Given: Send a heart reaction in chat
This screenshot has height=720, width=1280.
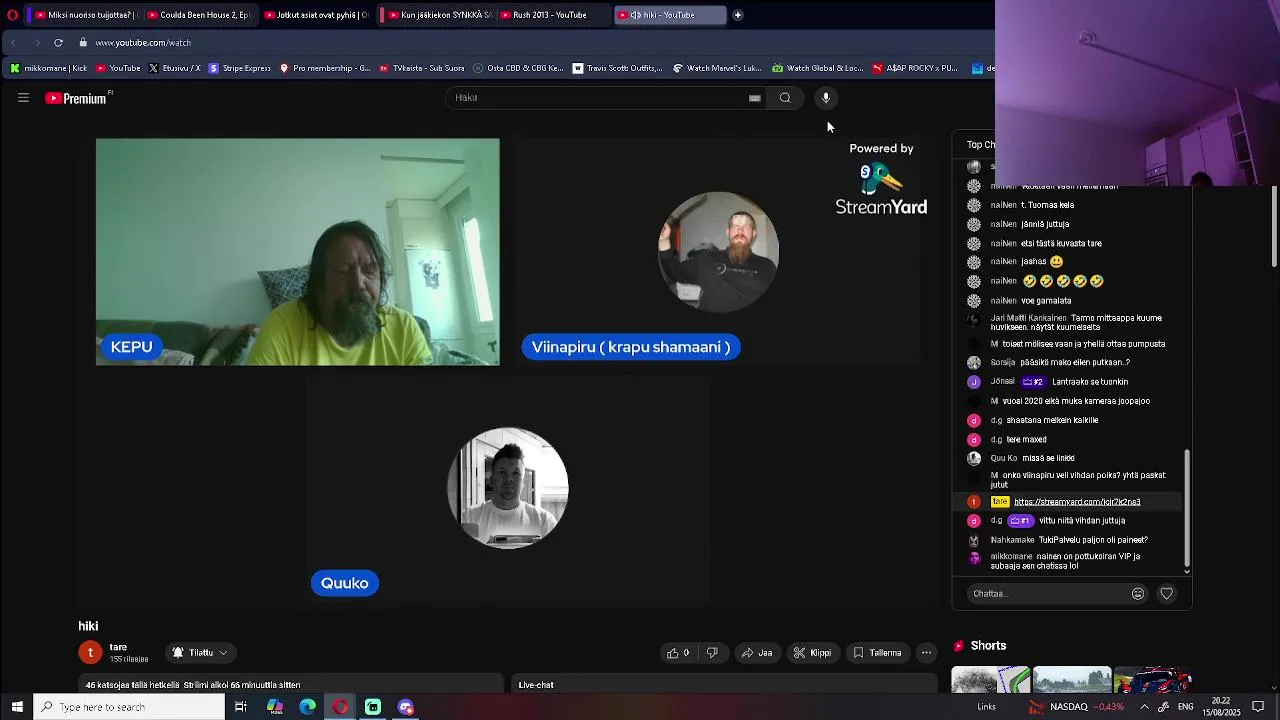Looking at the screenshot, I should click(x=1166, y=594).
